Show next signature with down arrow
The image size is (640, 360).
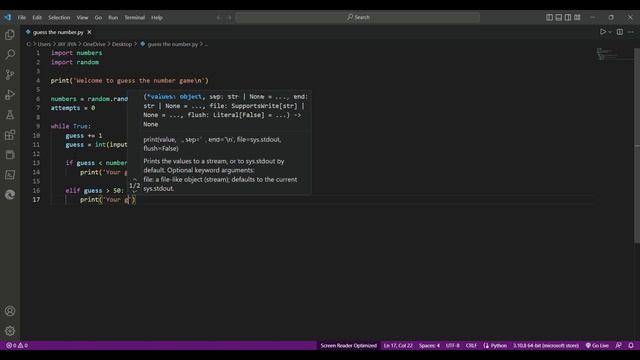click(135, 191)
